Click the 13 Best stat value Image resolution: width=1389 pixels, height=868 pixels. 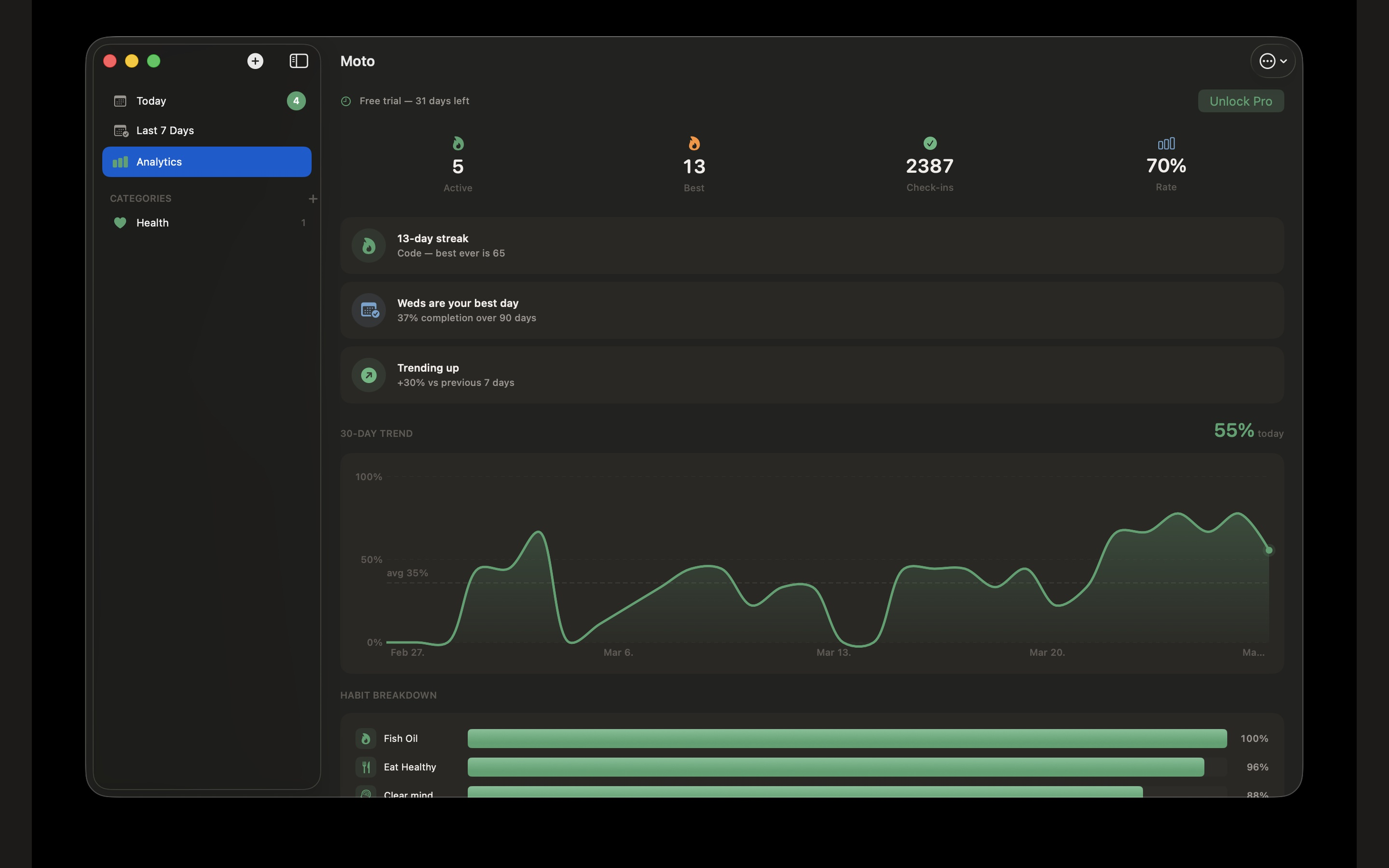694,166
